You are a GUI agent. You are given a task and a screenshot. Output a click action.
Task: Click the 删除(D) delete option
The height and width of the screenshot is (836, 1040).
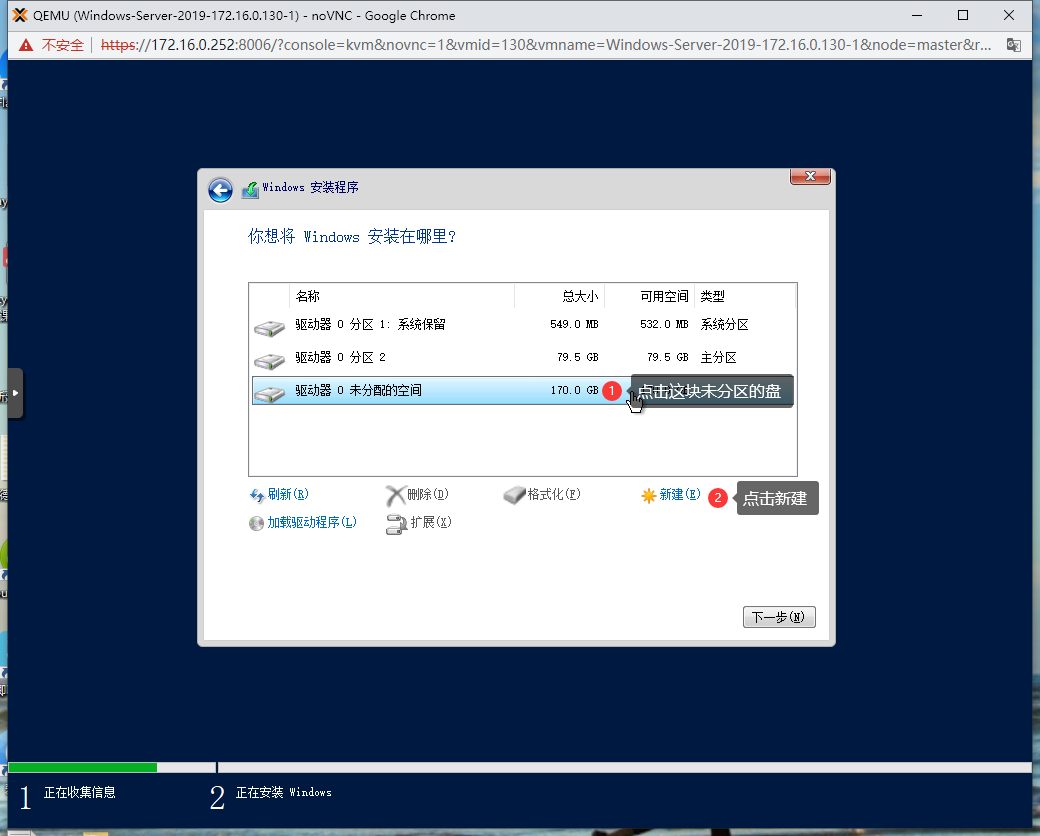pyautogui.click(x=428, y=494)
